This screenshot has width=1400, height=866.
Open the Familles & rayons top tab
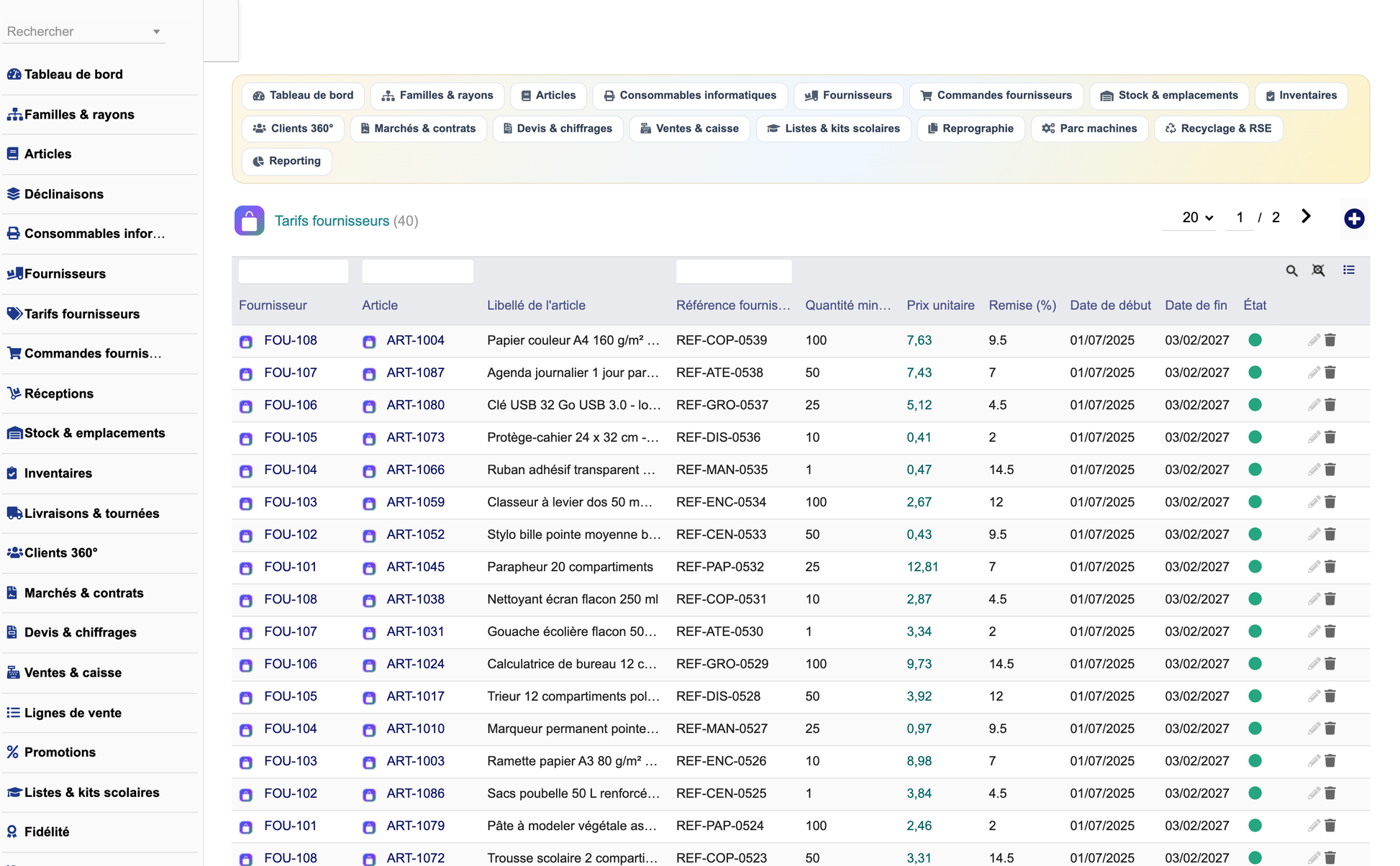(437, 96)
